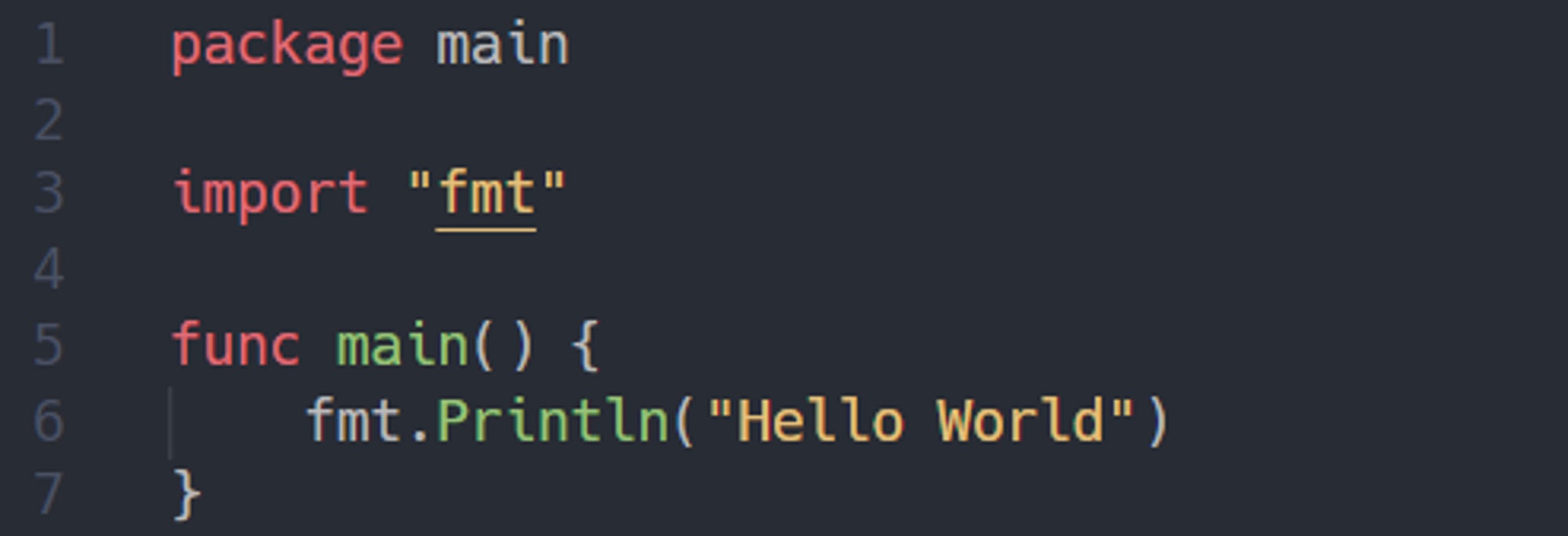Screen dimensions: 1568x536
Task: Click the word "Hello" in the string
Action: point(820,420)
